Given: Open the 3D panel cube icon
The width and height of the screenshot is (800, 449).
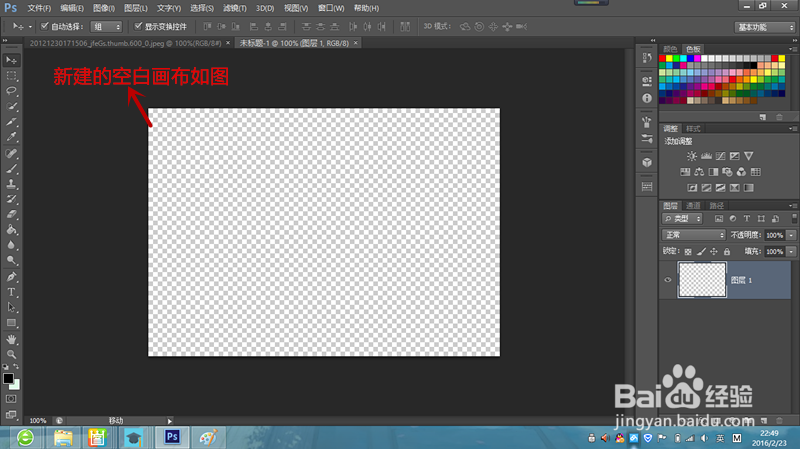Looking at the screenshot, I should click(x=647, y=162).
